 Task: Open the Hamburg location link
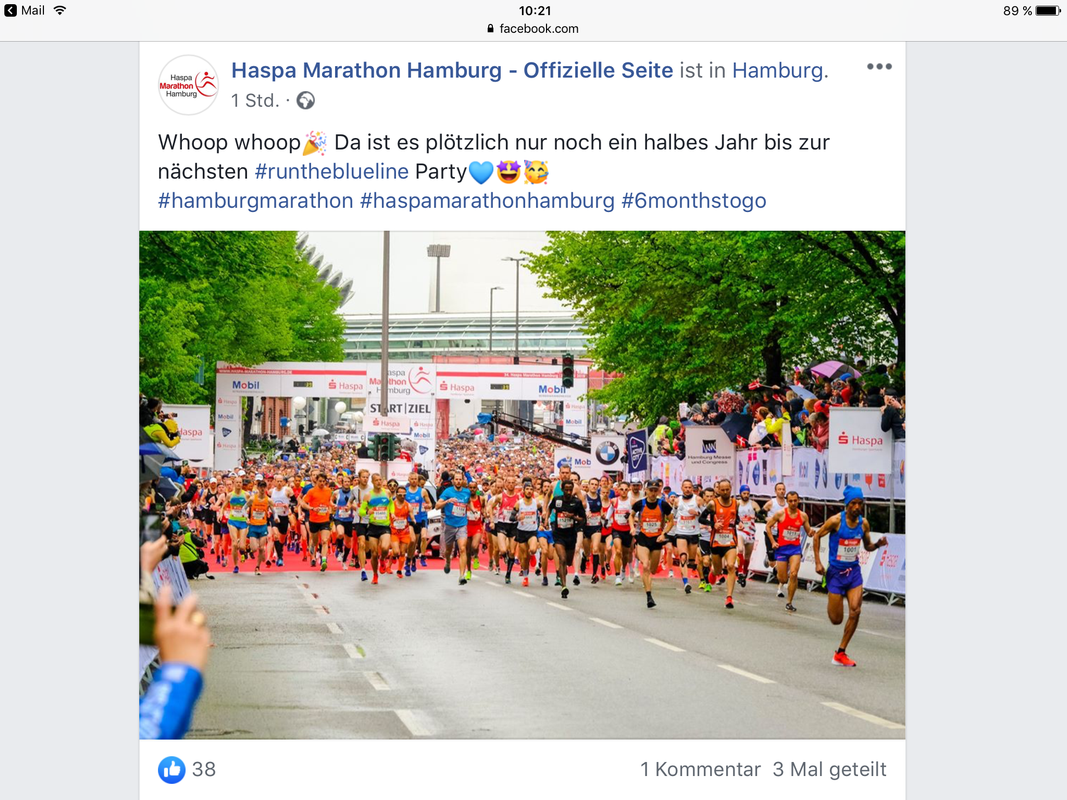(x=777, y=70)
